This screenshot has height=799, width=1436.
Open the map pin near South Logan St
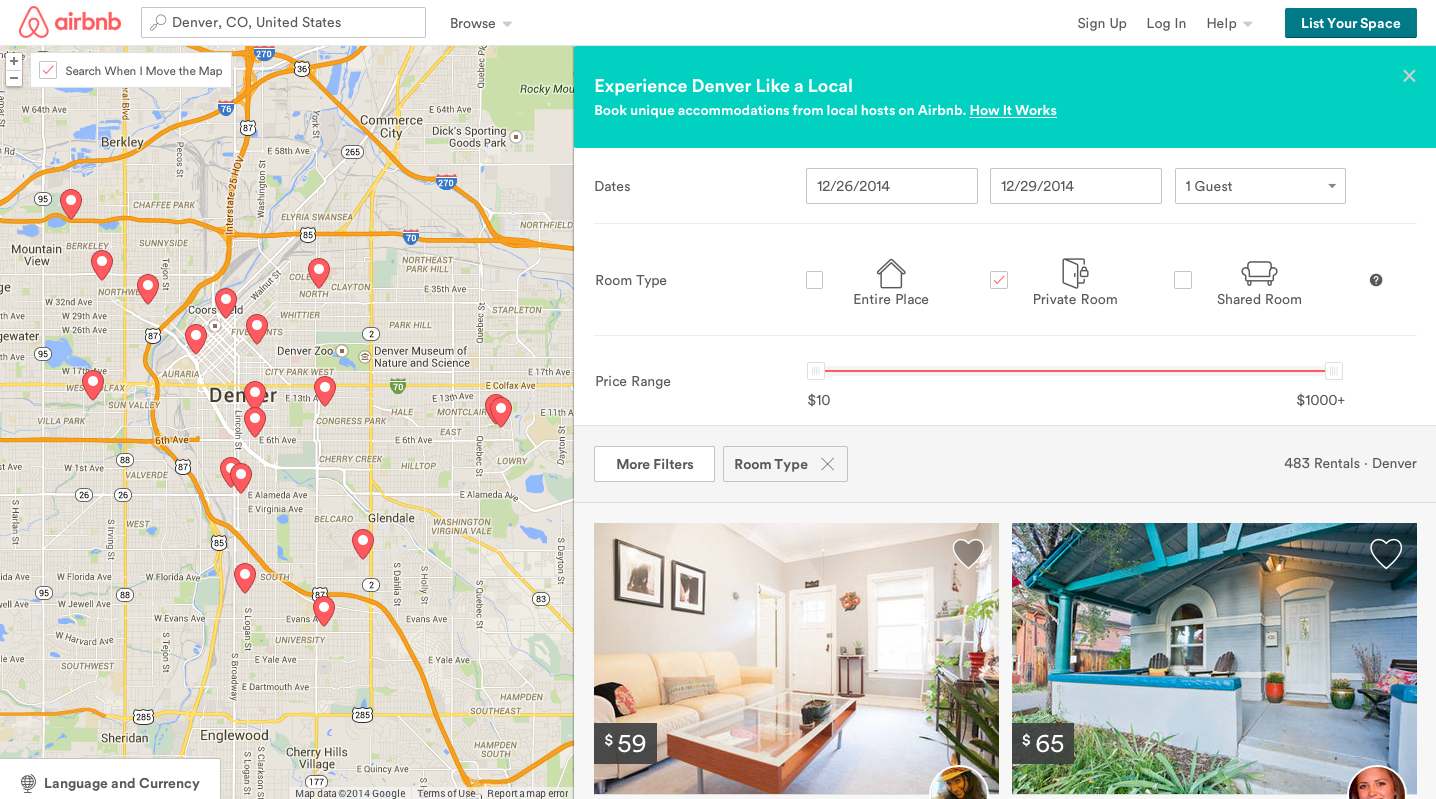click(245, 578)
